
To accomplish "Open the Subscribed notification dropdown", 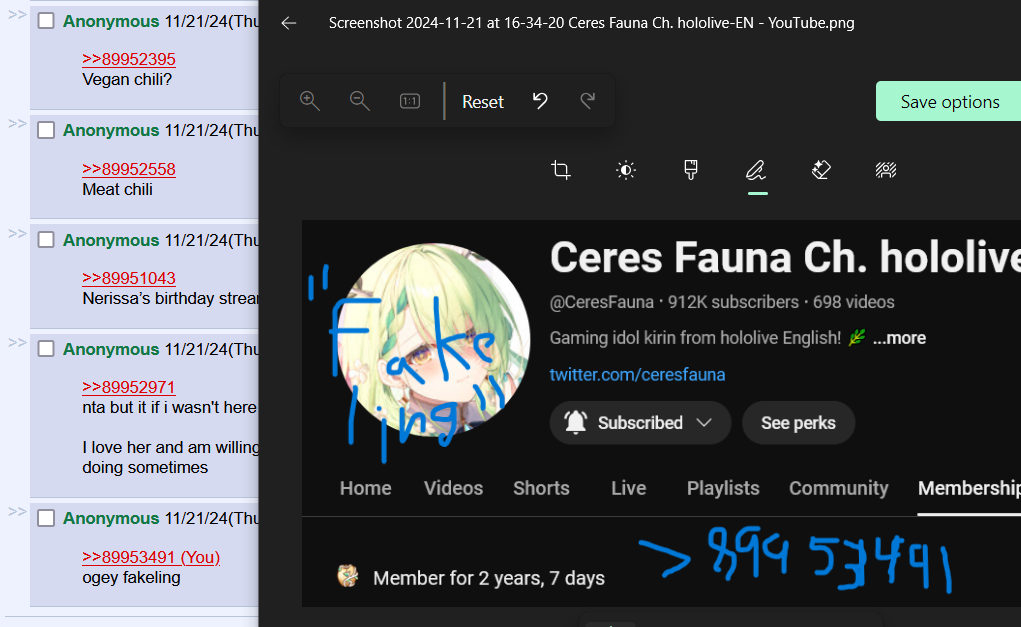I will [x=640, y=423].
